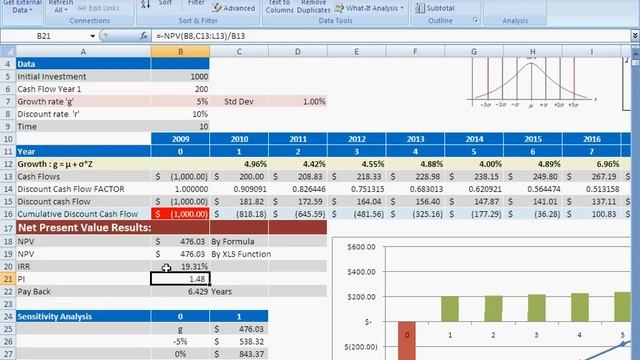
Task: Select column B header
Action: tap(180, 51)
